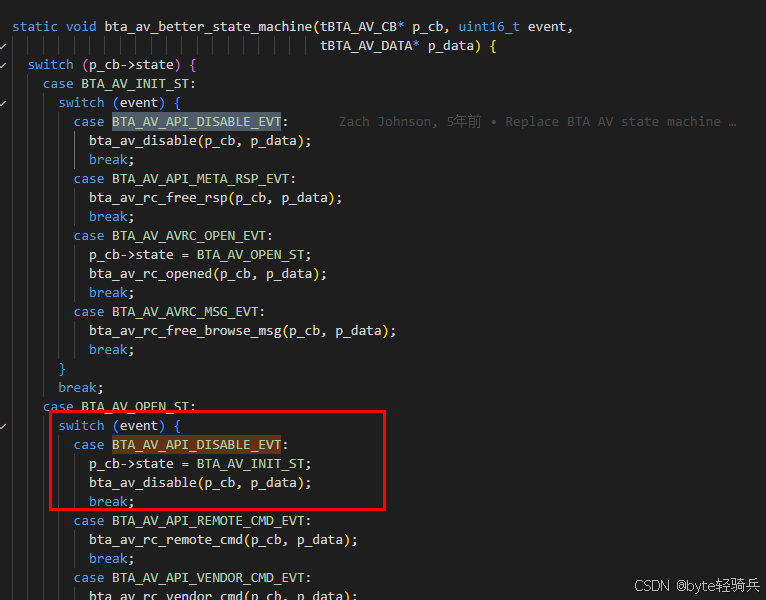
Task: Collapse fold arrow beside switch (p_cb->state)
Action: tap(3, 65)
